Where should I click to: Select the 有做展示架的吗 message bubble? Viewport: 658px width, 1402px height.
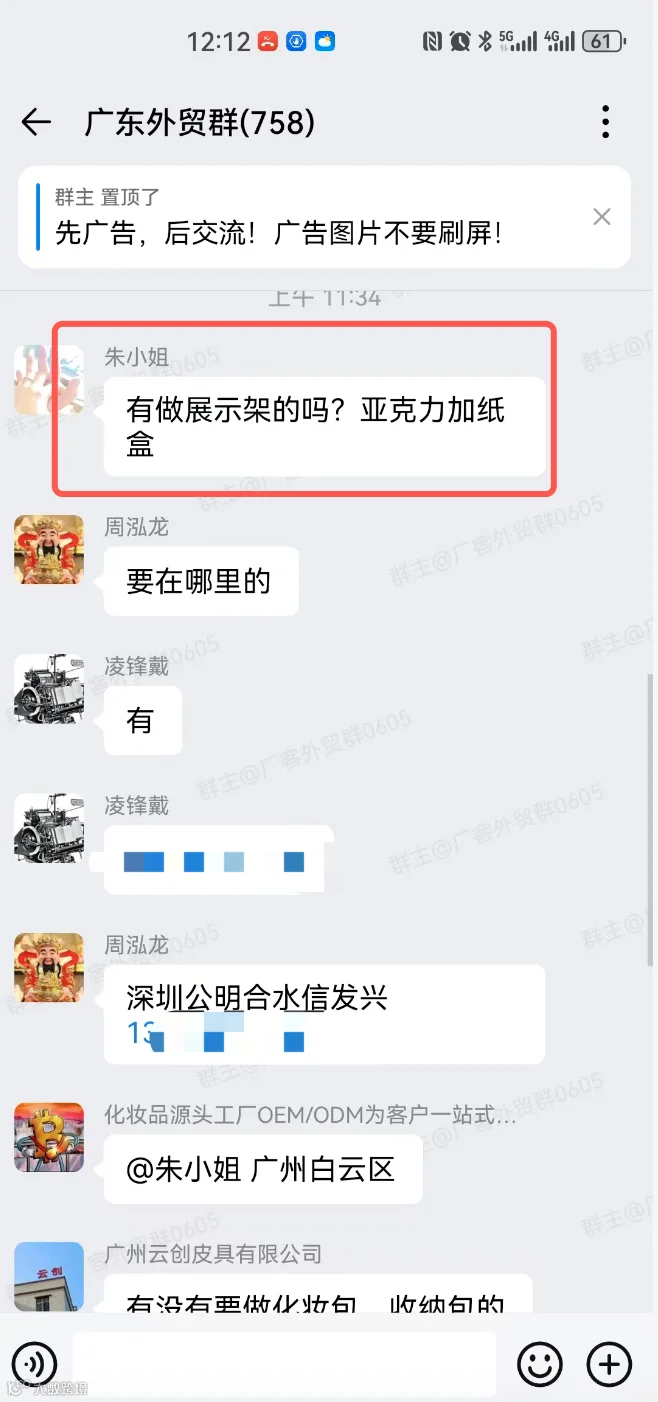coord(324,426)
